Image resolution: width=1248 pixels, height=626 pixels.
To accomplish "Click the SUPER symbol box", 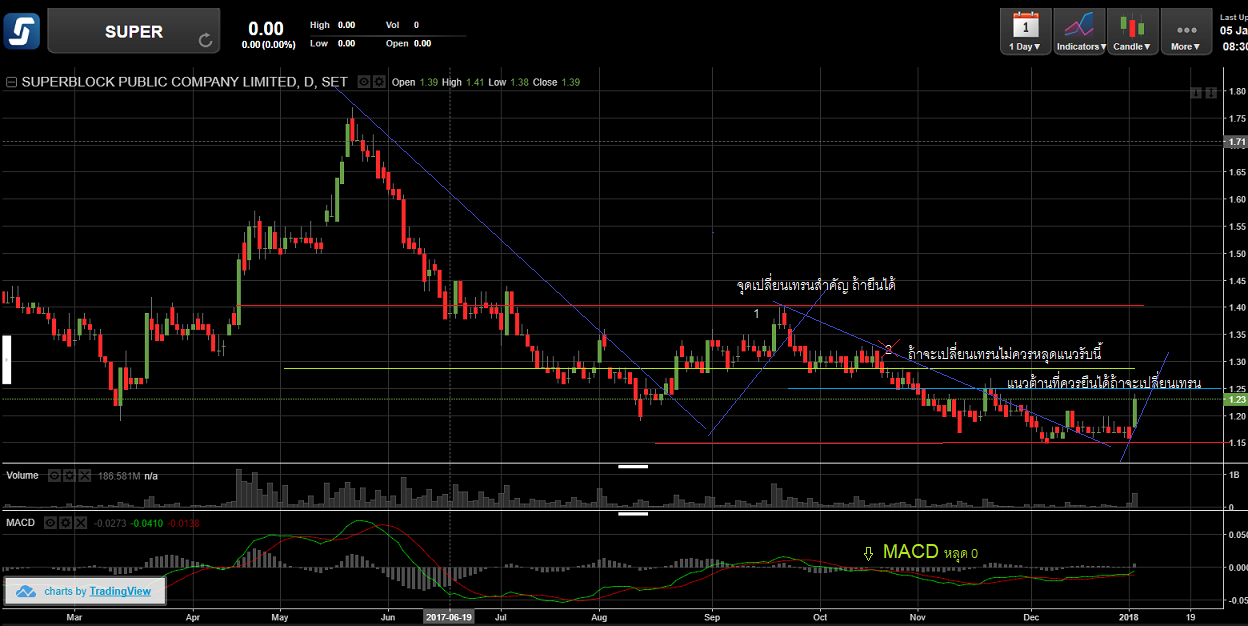I will (x=134, y=31).
